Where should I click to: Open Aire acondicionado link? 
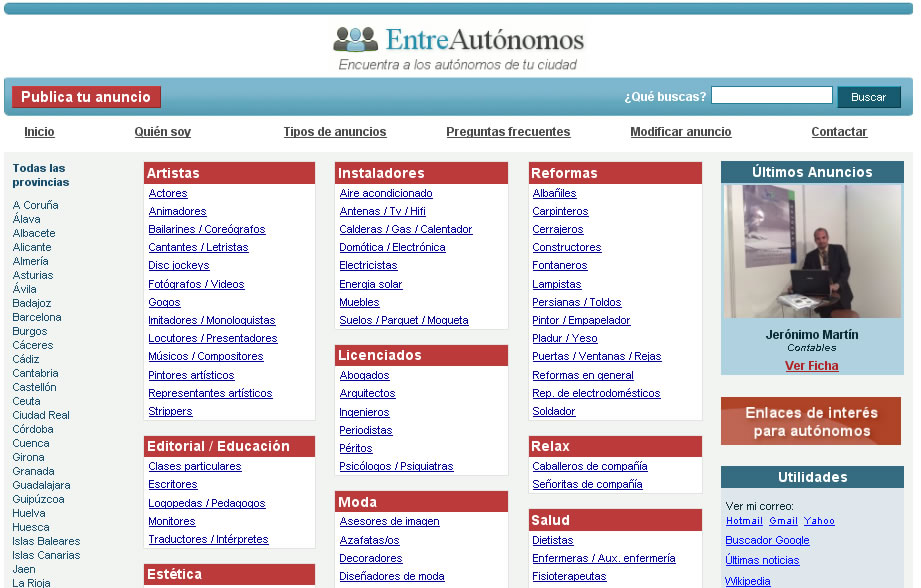[x=386, y=193]
